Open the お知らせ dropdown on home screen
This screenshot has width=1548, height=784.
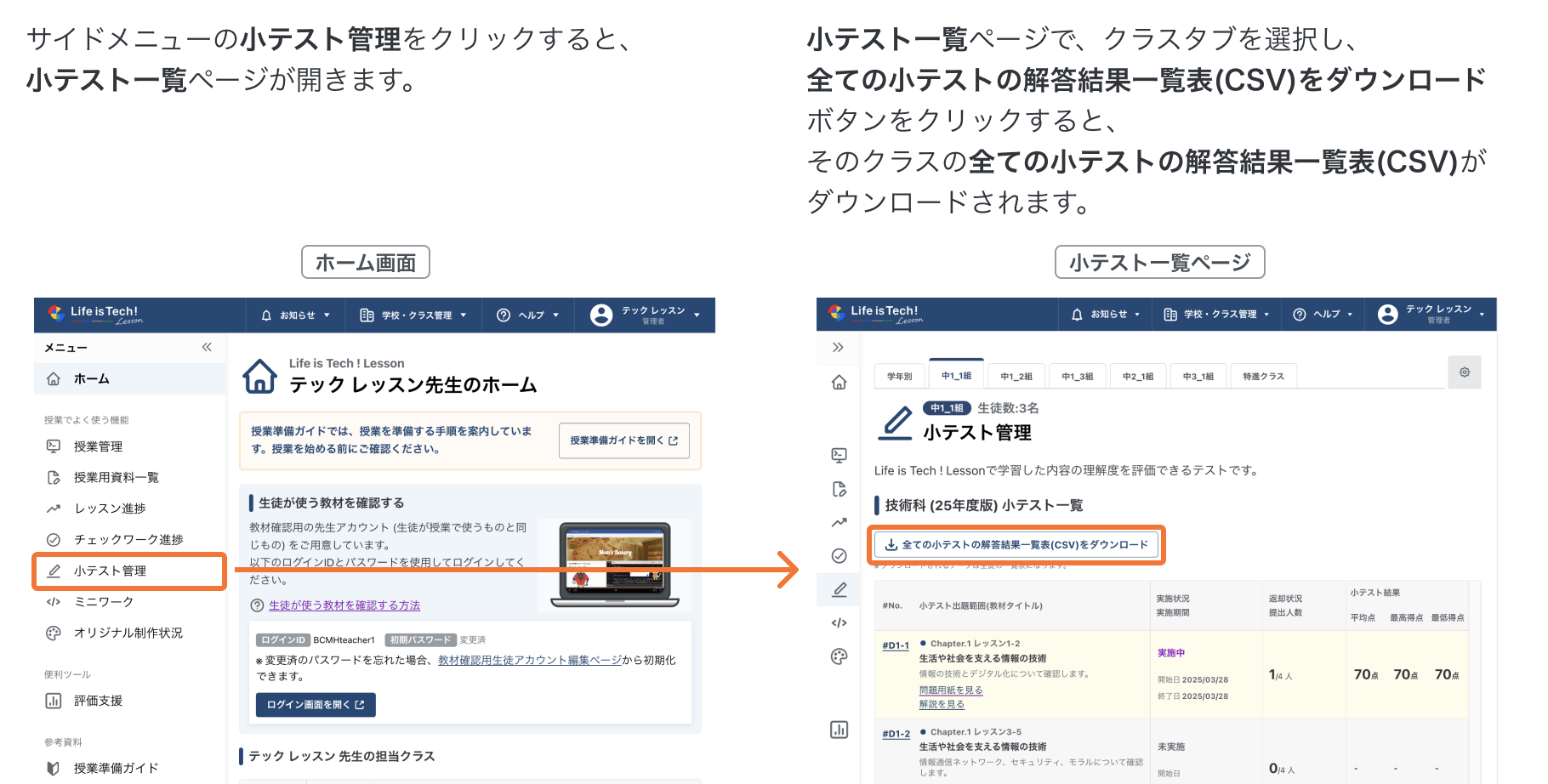295,315
